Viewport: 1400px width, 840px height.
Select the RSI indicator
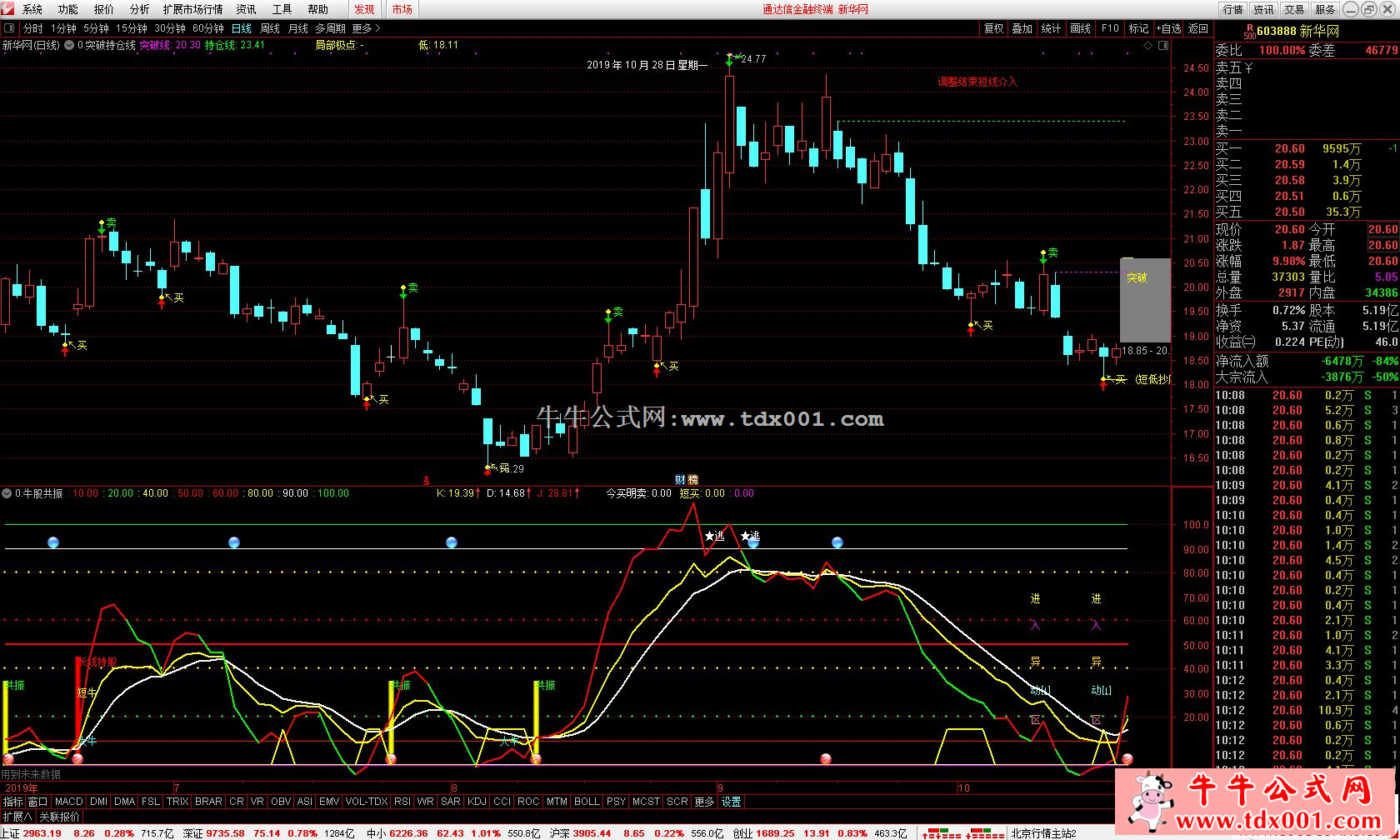coord(402,802)
